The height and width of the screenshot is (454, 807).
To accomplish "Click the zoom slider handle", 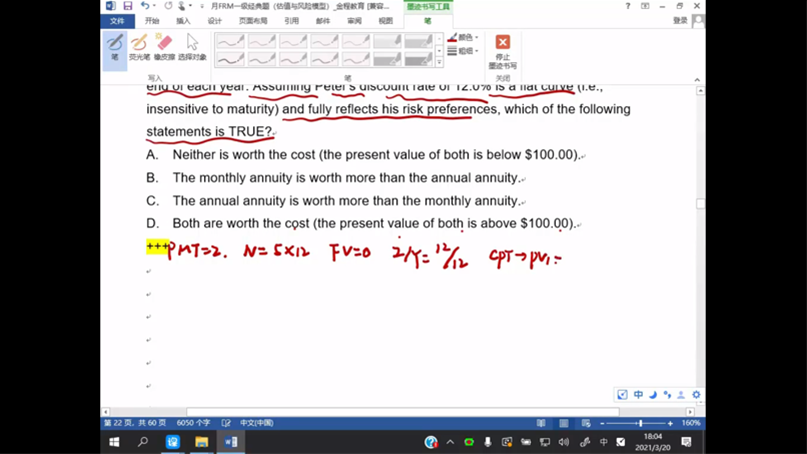I will click(x=640, y=423).
